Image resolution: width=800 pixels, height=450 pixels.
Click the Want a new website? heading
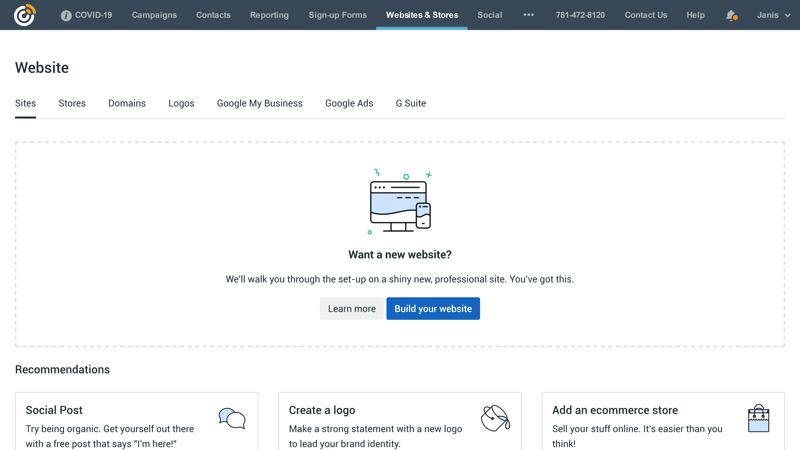[x=400, y=255]
